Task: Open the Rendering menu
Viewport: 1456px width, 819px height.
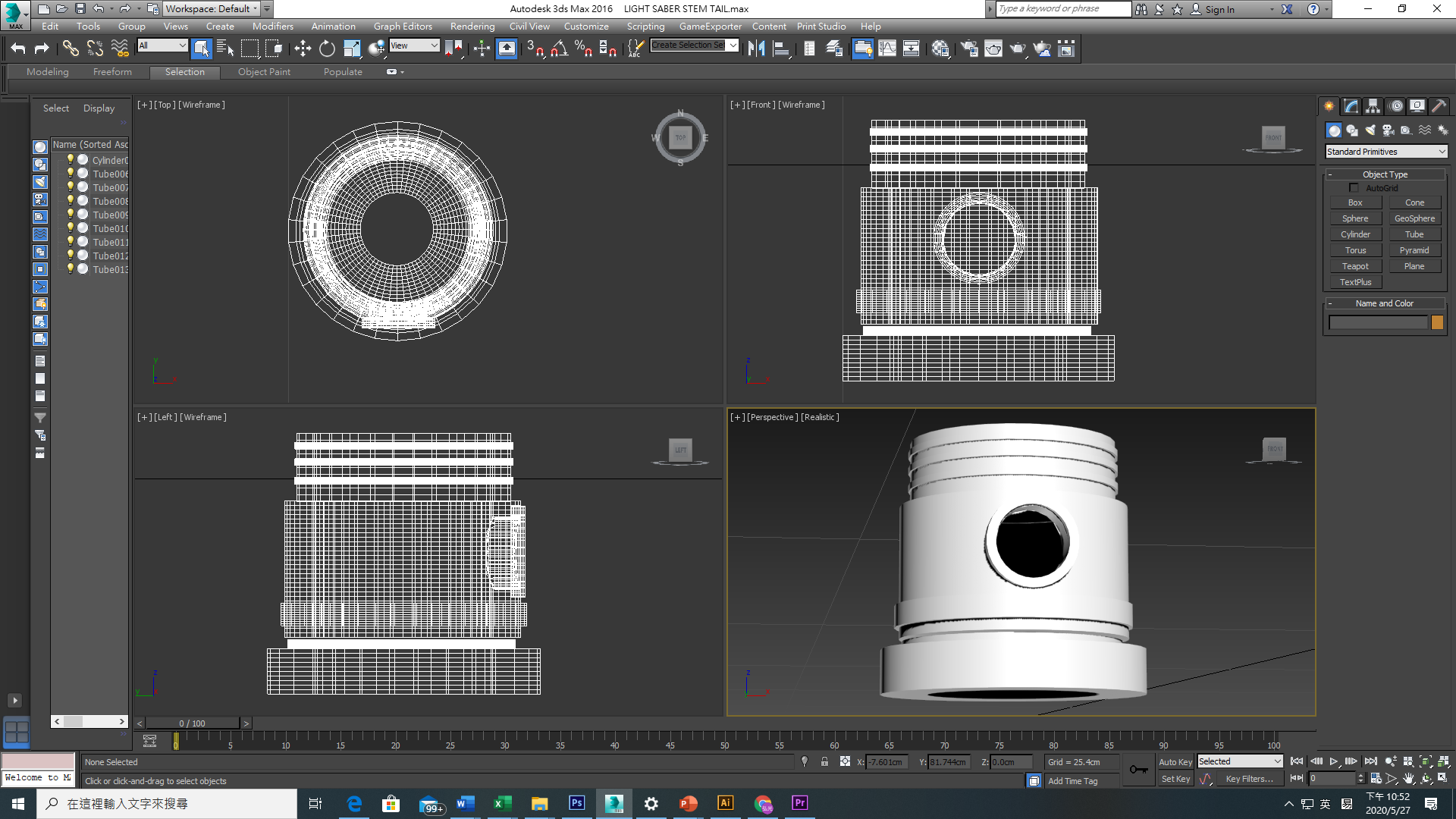Action: (x=472, y=26)
